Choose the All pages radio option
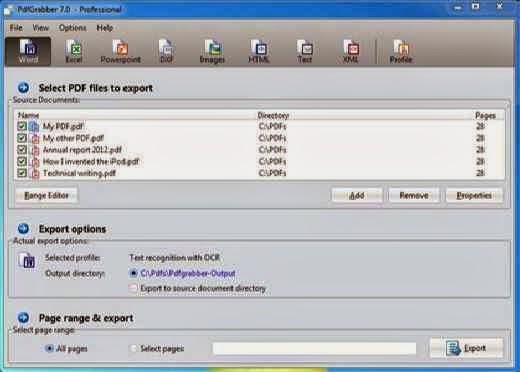The width and height of the screenshot is (520, 372). point(49,348)
